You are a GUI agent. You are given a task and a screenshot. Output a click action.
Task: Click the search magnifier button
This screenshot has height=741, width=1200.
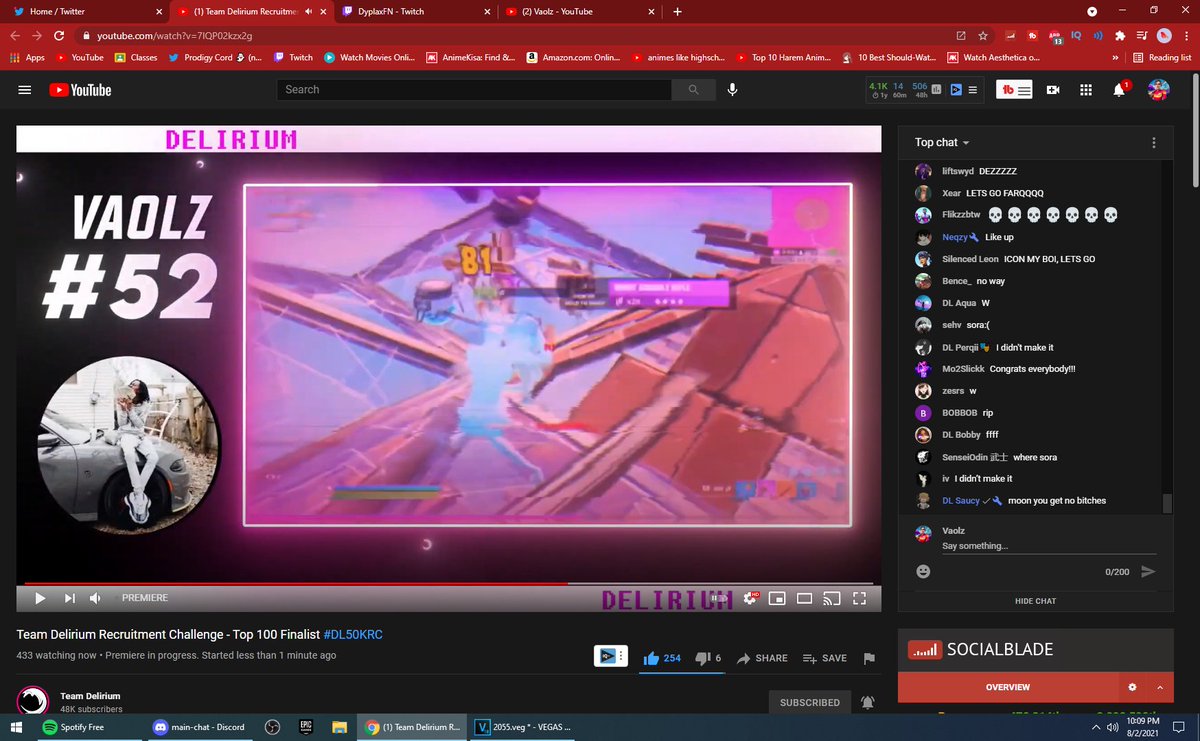[x=693, y=90]
